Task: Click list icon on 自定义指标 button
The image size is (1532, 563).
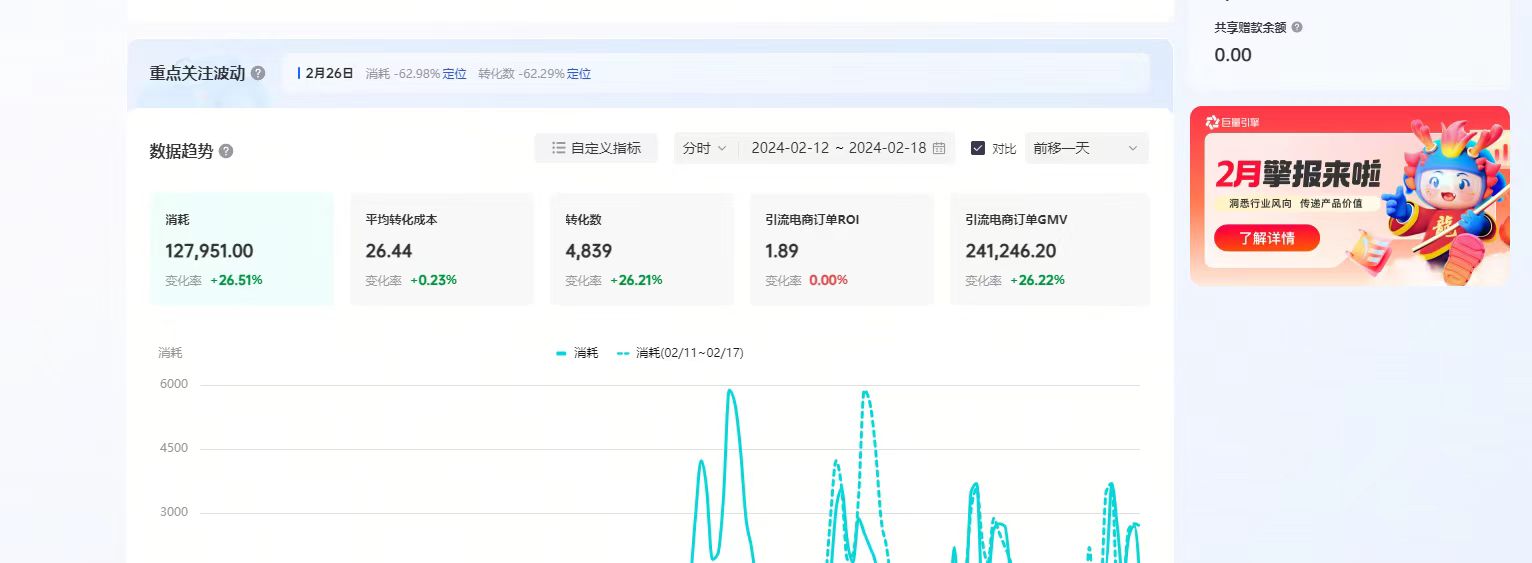Action: (x=559, y=148)
